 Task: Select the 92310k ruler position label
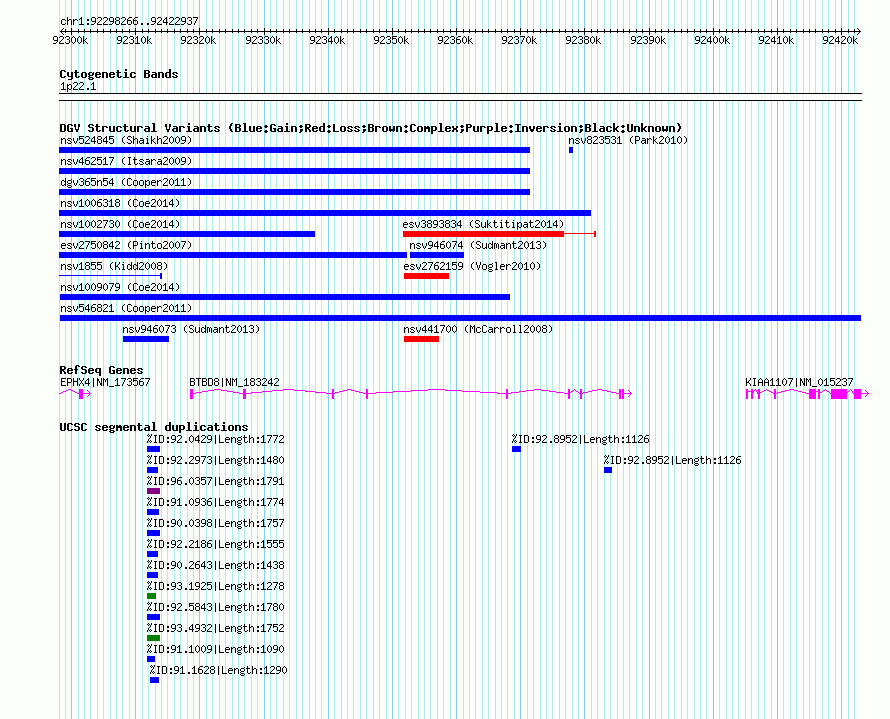point(134,40)
